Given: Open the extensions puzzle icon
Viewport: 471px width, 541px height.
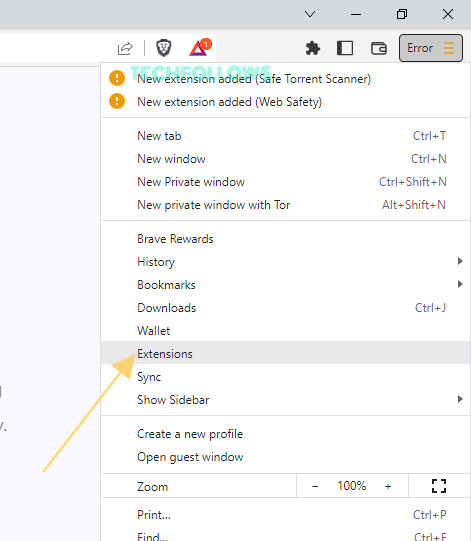Looking at the screenshot, I should coord(313,48).
